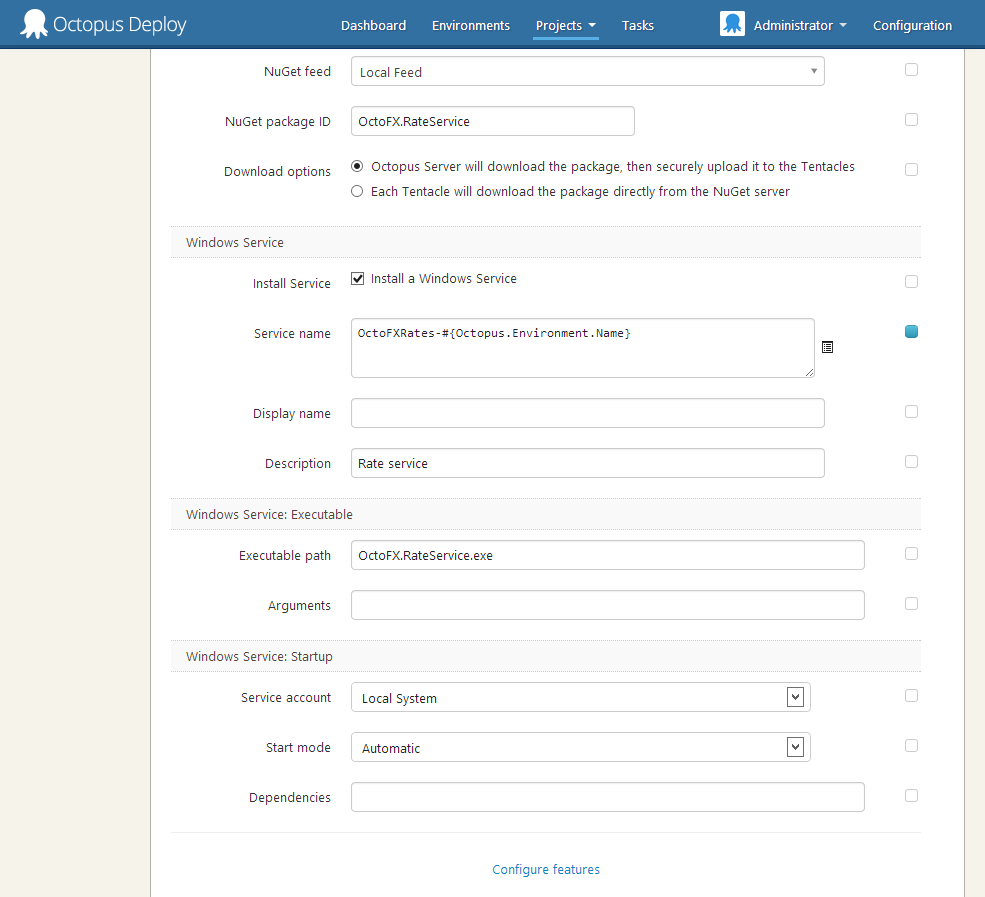The height and width of the screenshot is (897, 985).
Task: Click the Octopus Deploy logo icon
Action: (x=34, y=25)
